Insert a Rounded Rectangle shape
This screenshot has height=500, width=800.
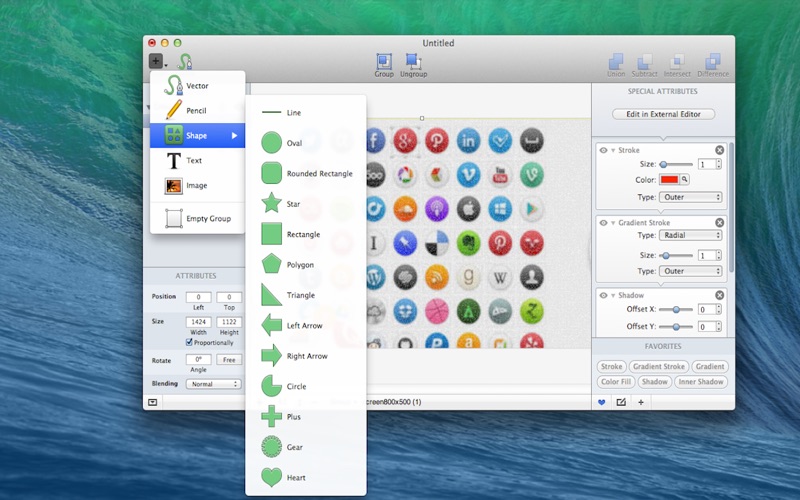pos(306,173)
